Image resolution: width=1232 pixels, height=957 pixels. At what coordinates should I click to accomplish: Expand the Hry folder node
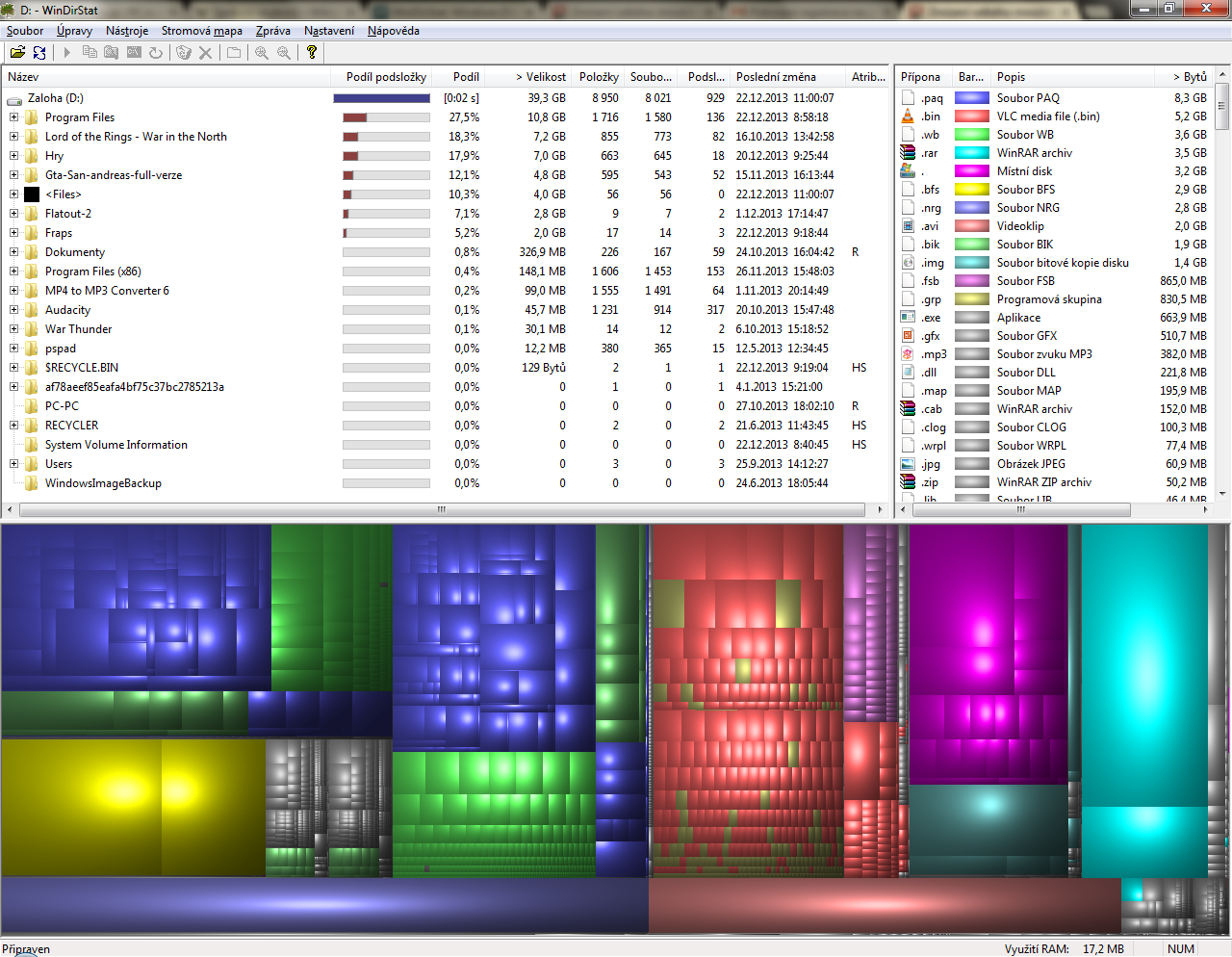click(x=13, y=156)
